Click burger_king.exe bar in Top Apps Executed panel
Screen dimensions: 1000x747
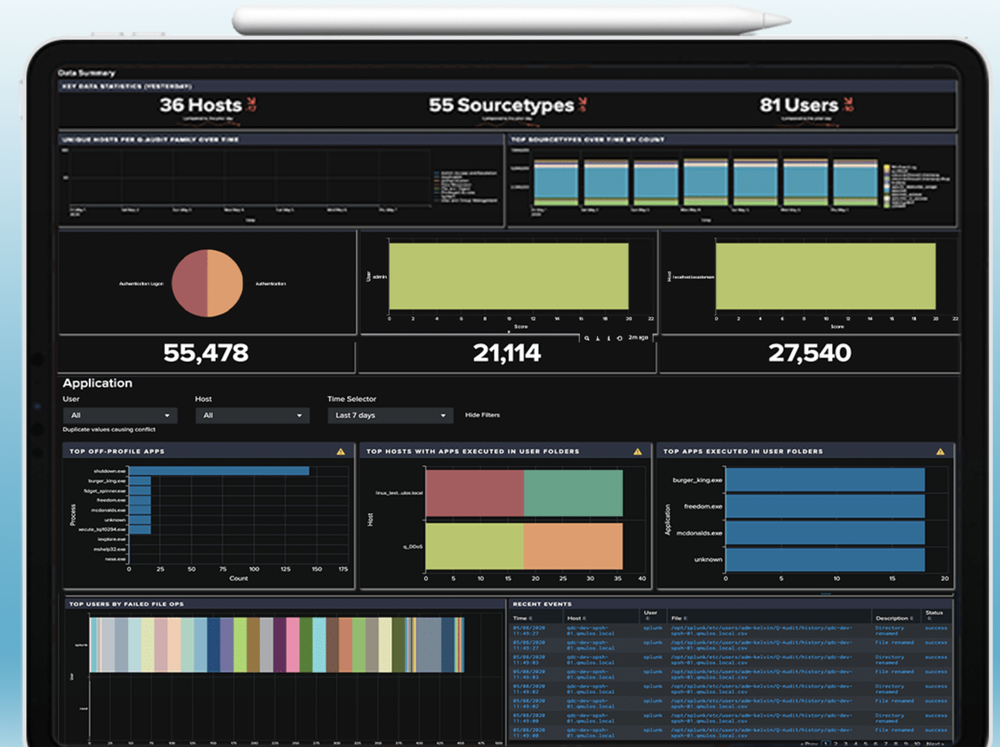tap(825, 480)
